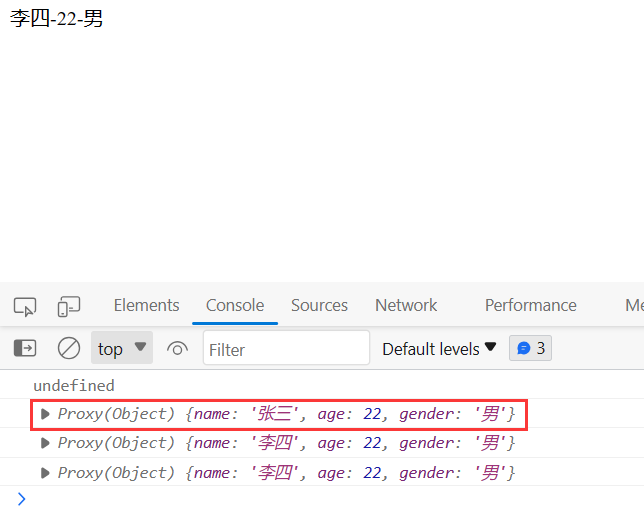
Task: Switch to the Elements tab
Action: [147, 306]
